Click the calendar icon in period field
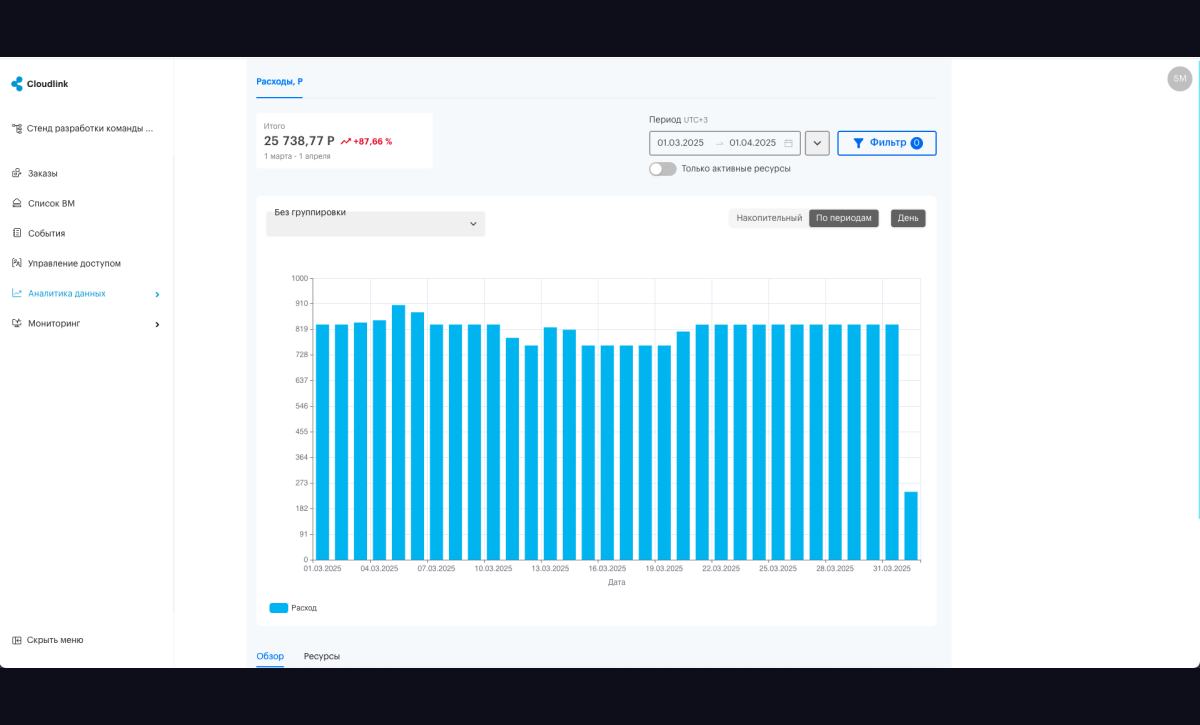Image resolution: width=1200 pixels, height=725 pixels. (788, 143)
